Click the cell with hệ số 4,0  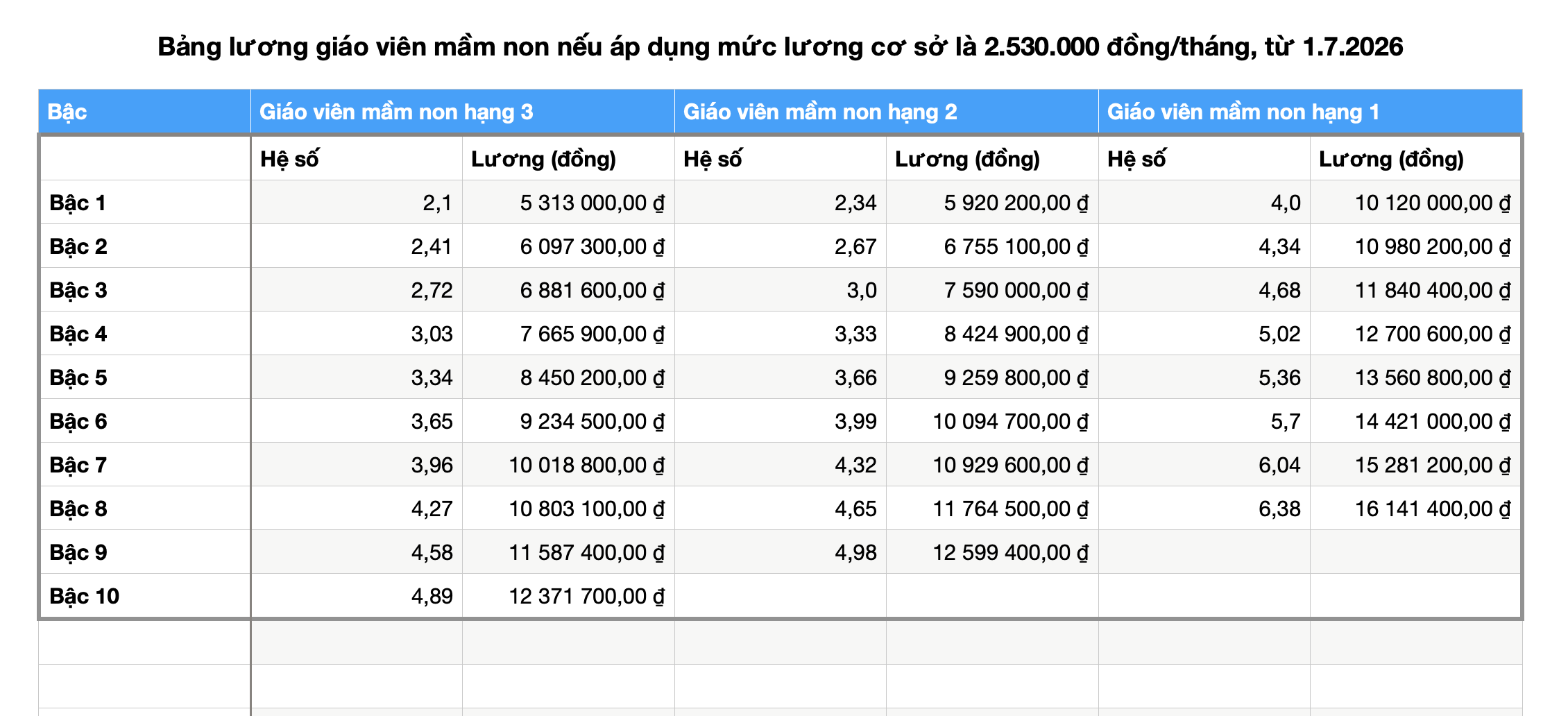pos(1204,203)
